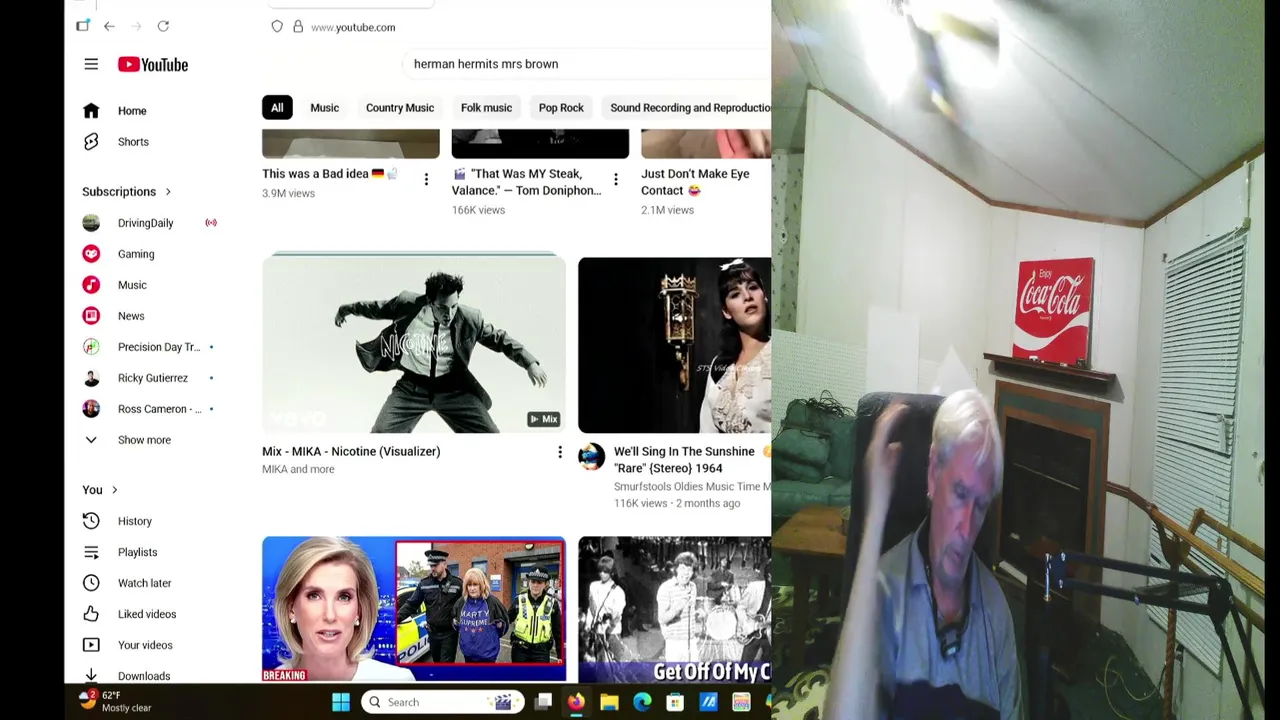
Task: Open more options for 'This was a Bad idea'
Action: click(x=426, y=179)
